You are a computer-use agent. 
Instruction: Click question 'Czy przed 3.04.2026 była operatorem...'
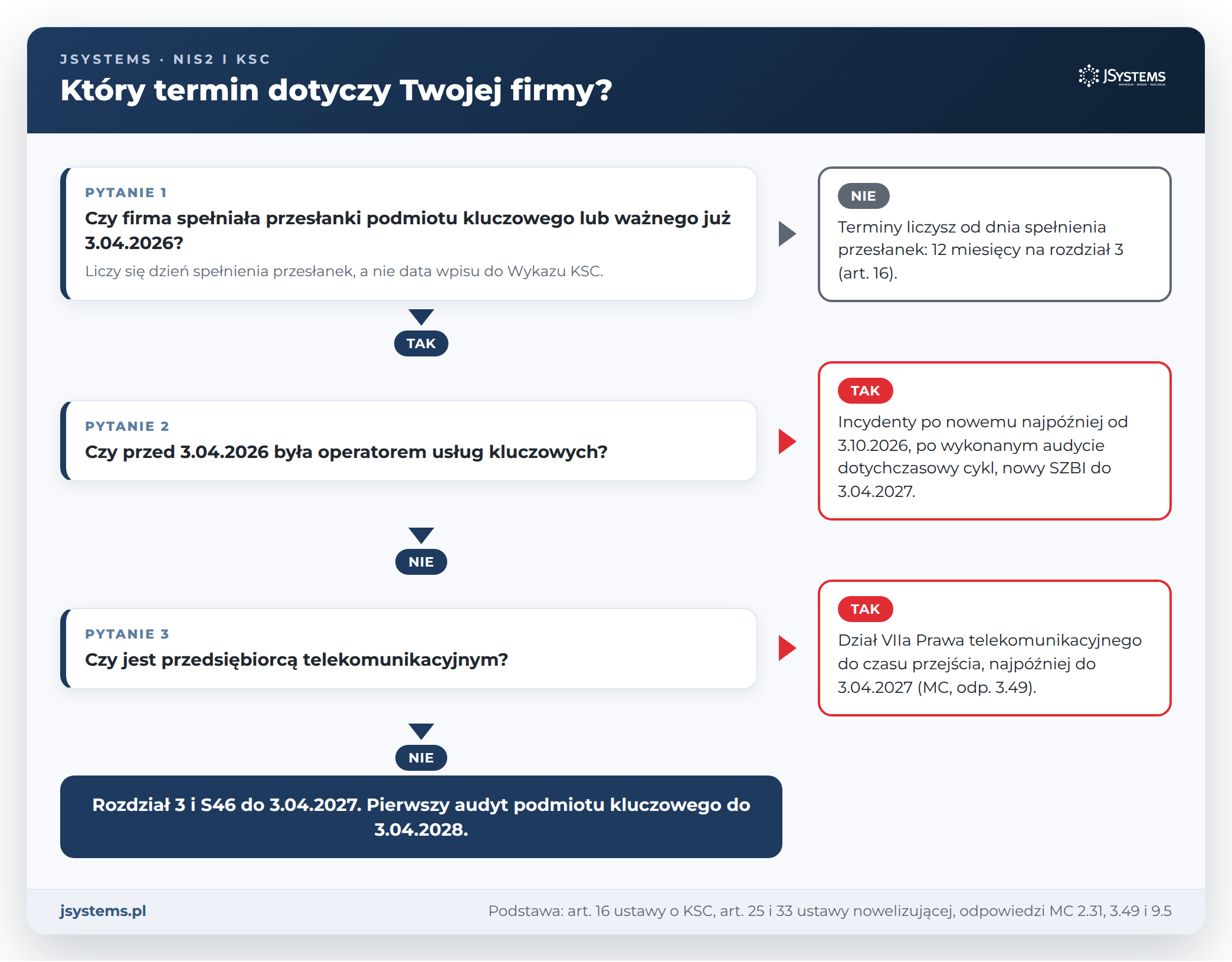tap(346, 452)
